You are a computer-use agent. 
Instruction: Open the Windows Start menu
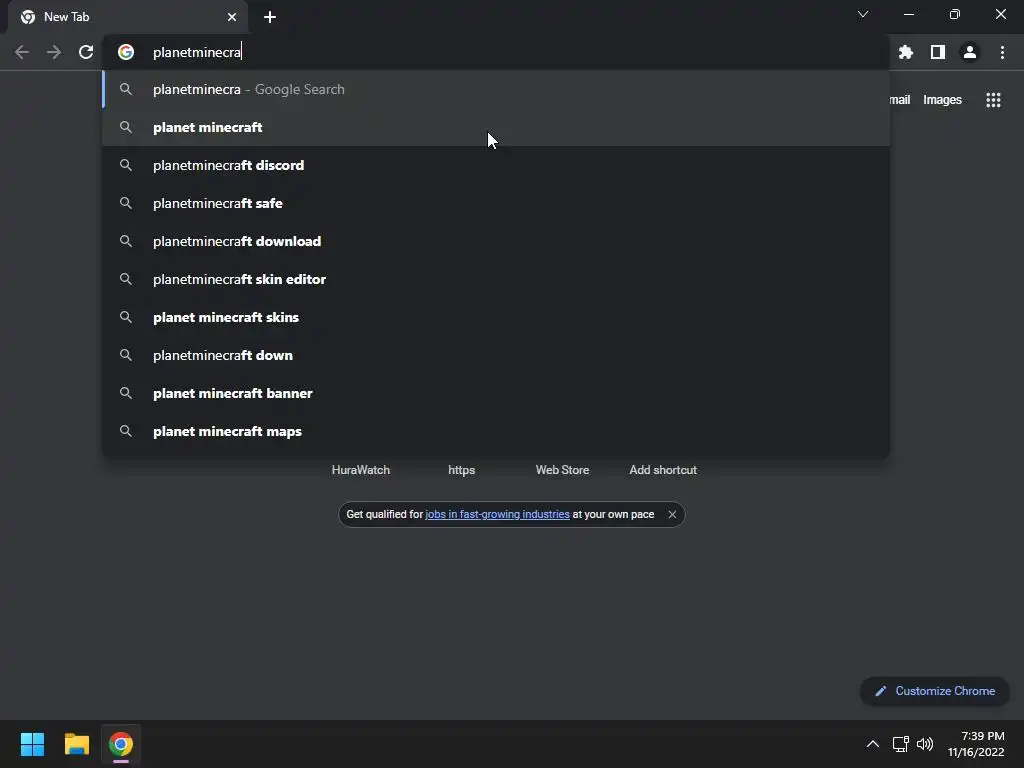(x=32, y=744)
